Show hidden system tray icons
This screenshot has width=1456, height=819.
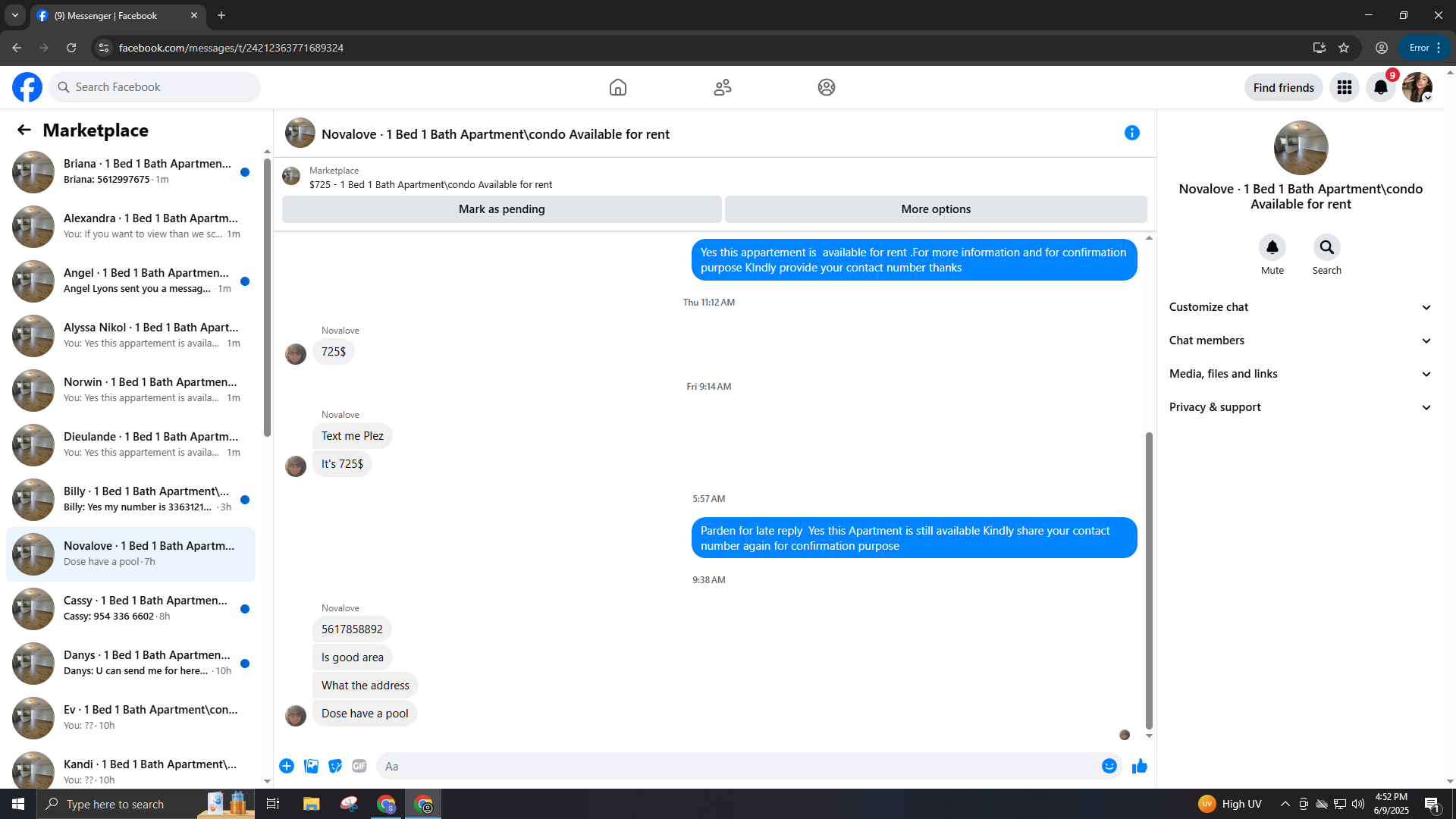pos(1285,804)
